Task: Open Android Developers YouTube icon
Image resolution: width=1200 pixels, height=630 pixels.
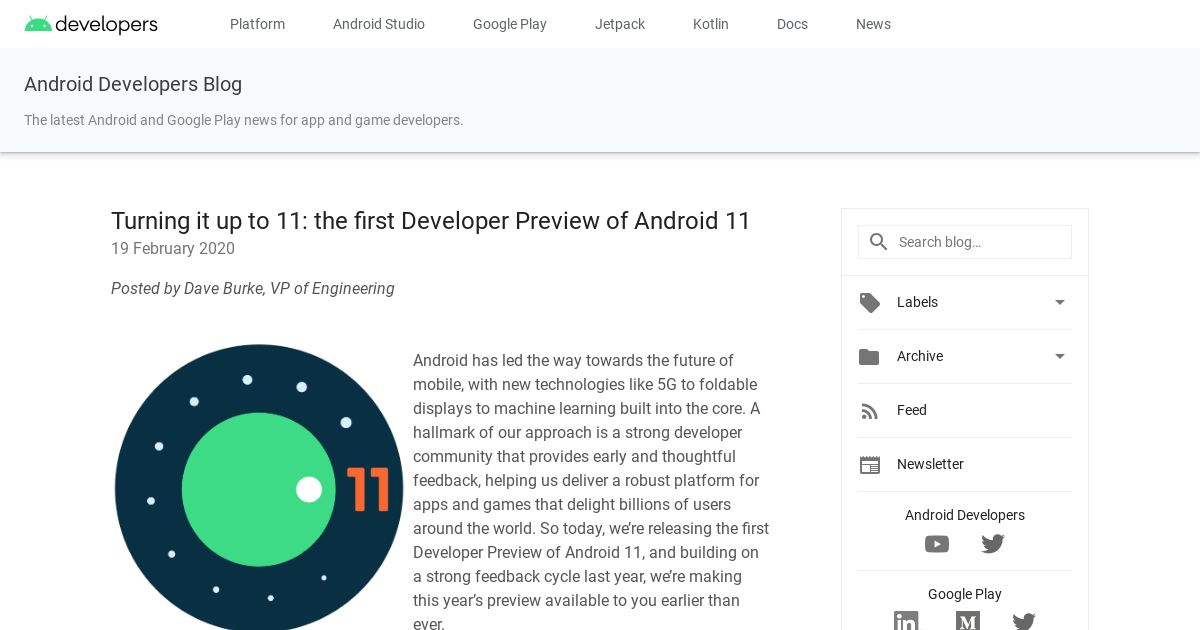Action: 937,544
